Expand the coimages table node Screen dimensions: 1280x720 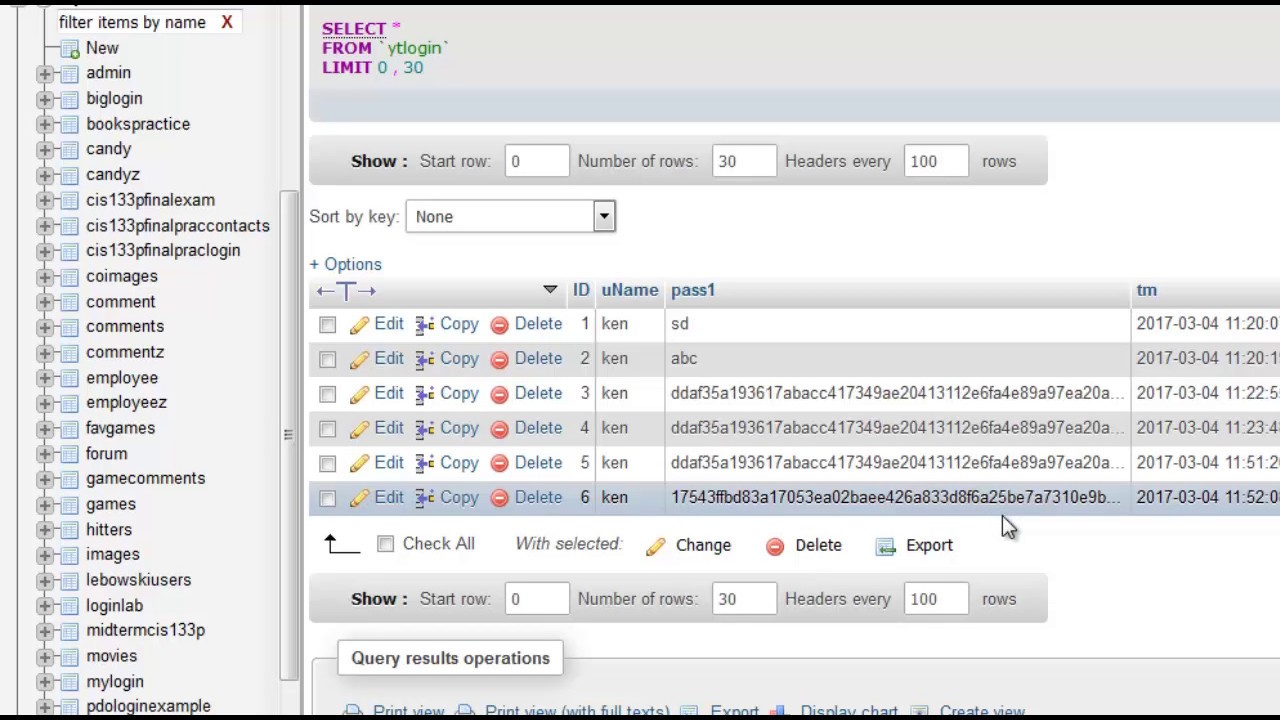point(45,276)
